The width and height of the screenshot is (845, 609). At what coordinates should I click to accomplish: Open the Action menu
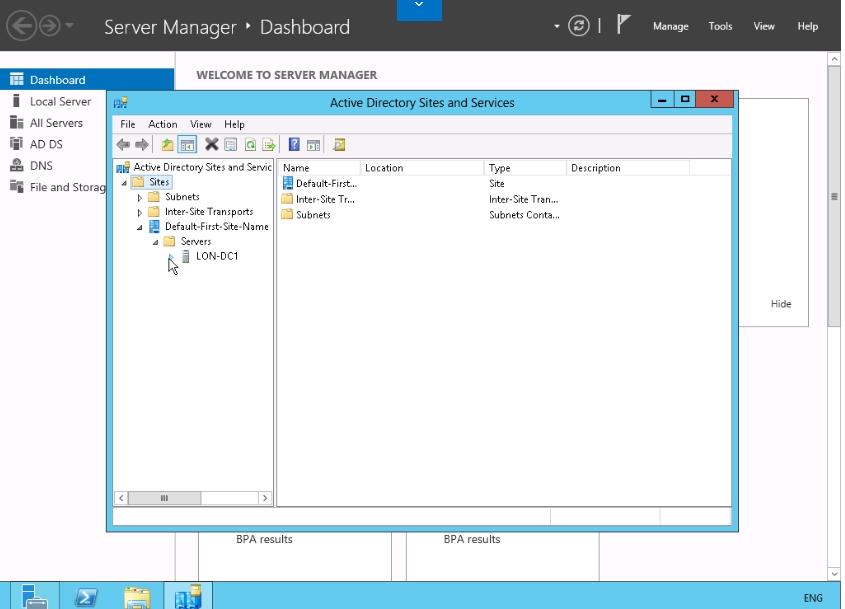[162, 125]
